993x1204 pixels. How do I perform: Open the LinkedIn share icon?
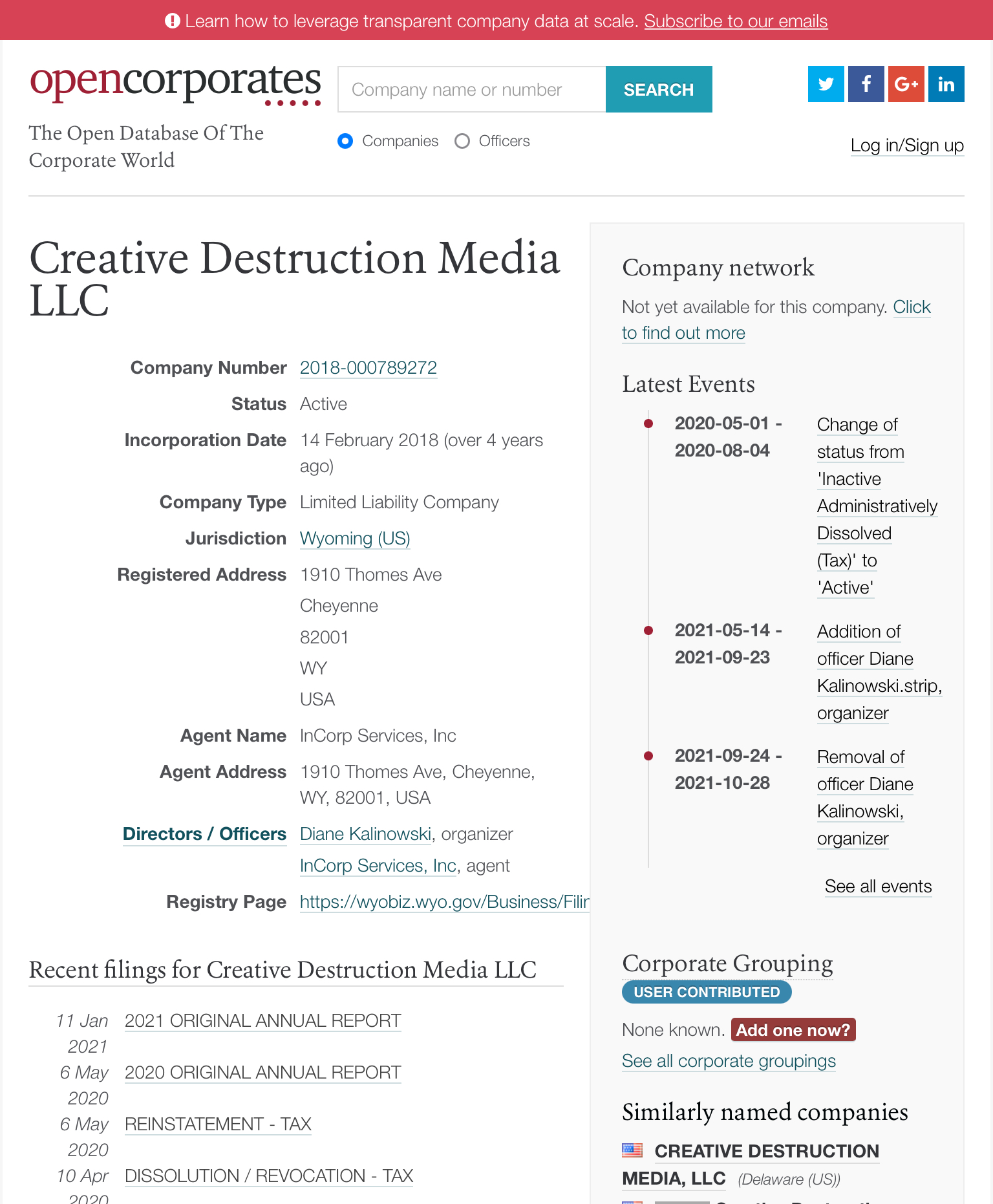946,84
